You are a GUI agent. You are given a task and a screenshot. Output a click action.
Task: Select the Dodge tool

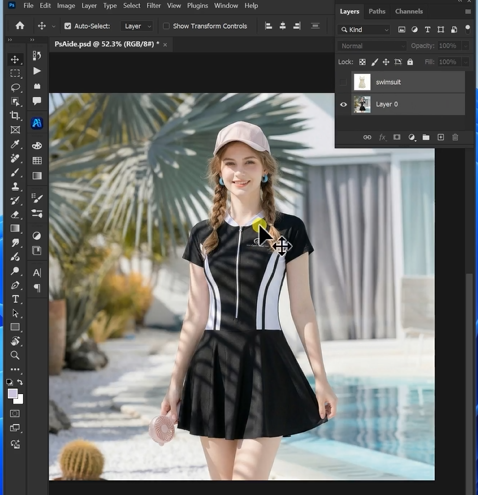coord(15,271)
